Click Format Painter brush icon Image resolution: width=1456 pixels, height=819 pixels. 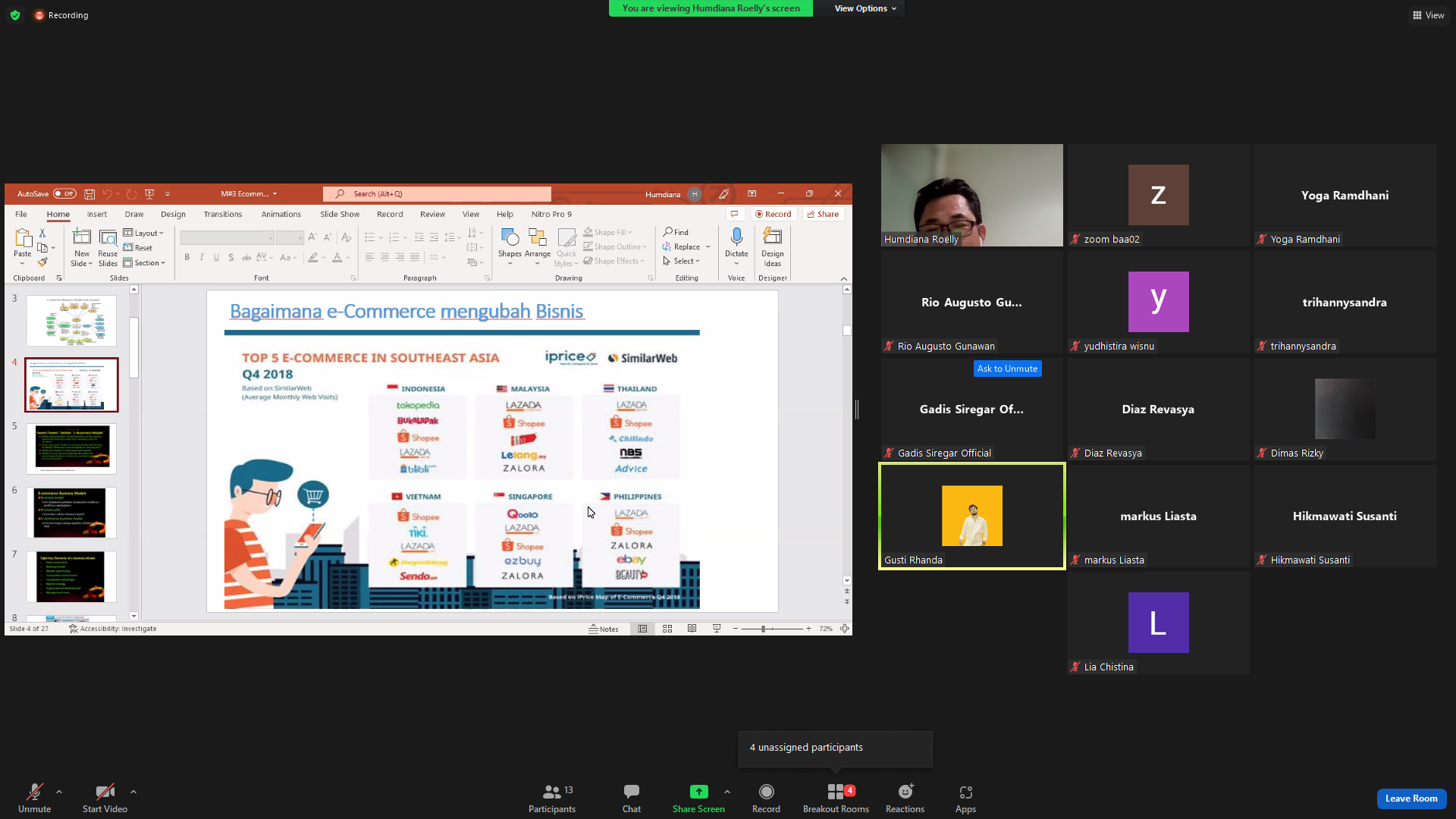pos(42,262)
